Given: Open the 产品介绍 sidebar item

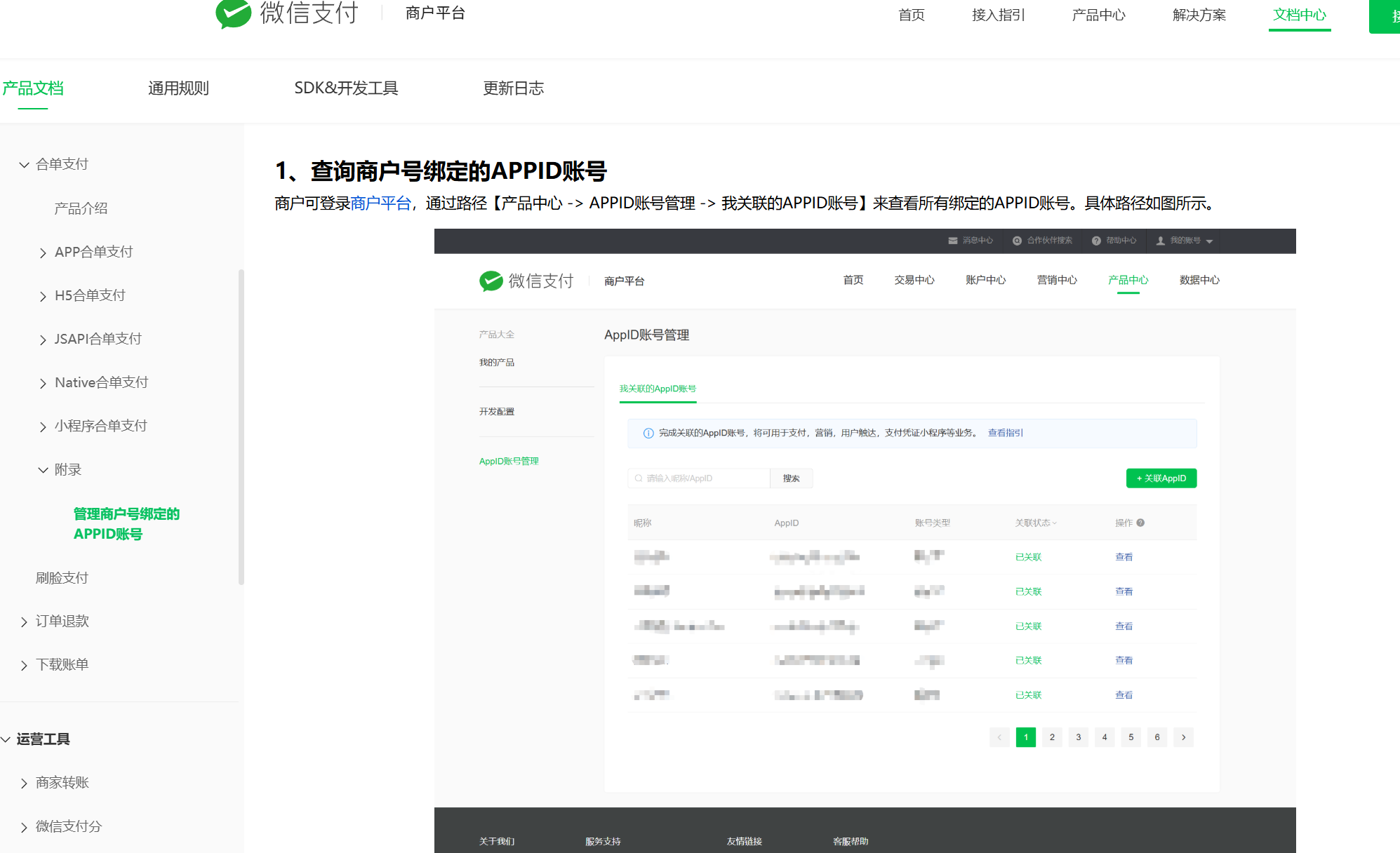Looking at the screenshot, I should [x=81, y=208].
